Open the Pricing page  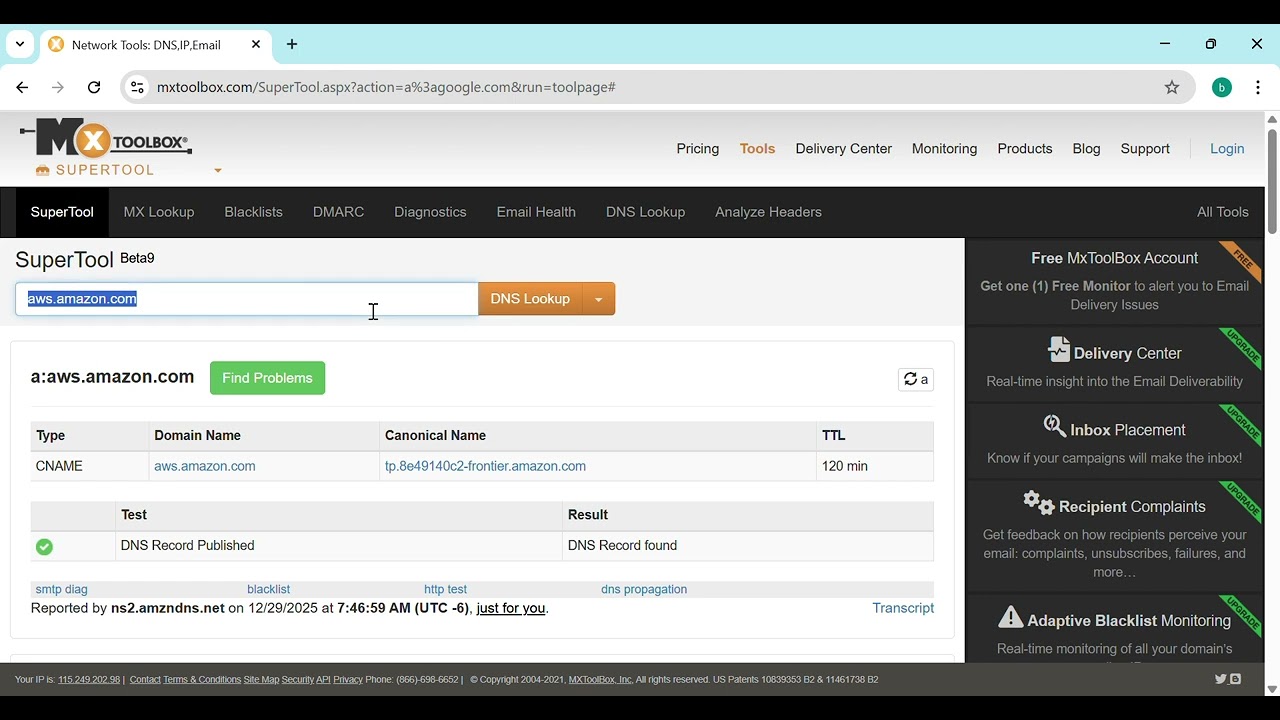coord(698,149)
